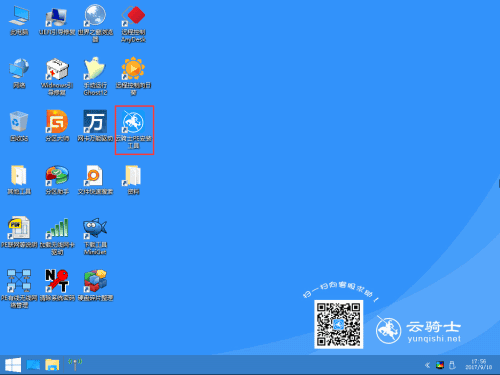Open the AnyDesk remote control shortcut
This screenshot has width=500, height=375.
coord(133,23)
